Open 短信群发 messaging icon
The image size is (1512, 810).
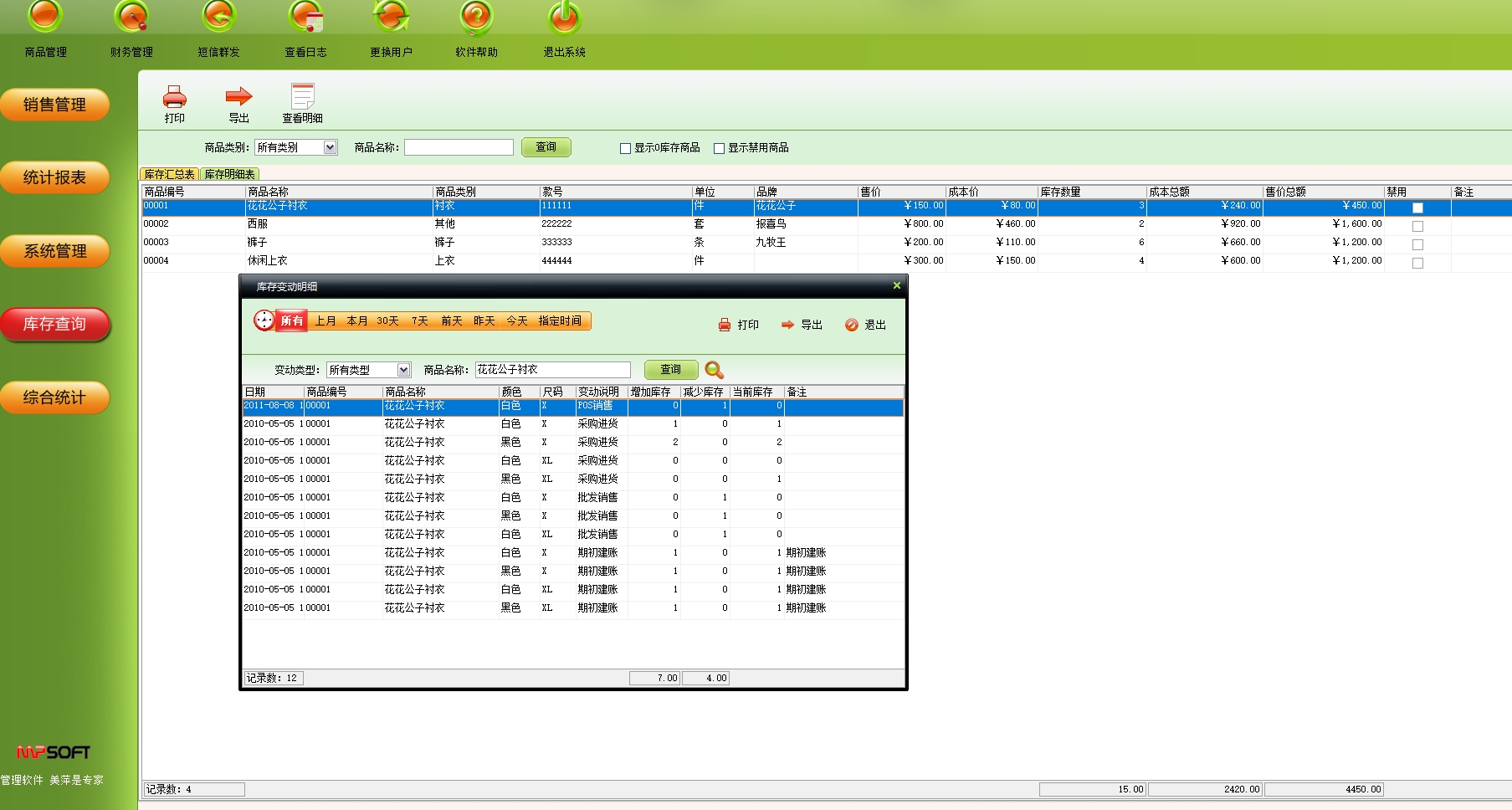[x=218, y=18]
